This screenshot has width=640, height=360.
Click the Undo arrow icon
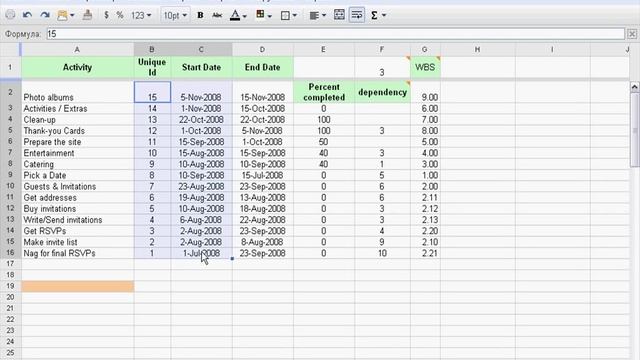[27, 15]
